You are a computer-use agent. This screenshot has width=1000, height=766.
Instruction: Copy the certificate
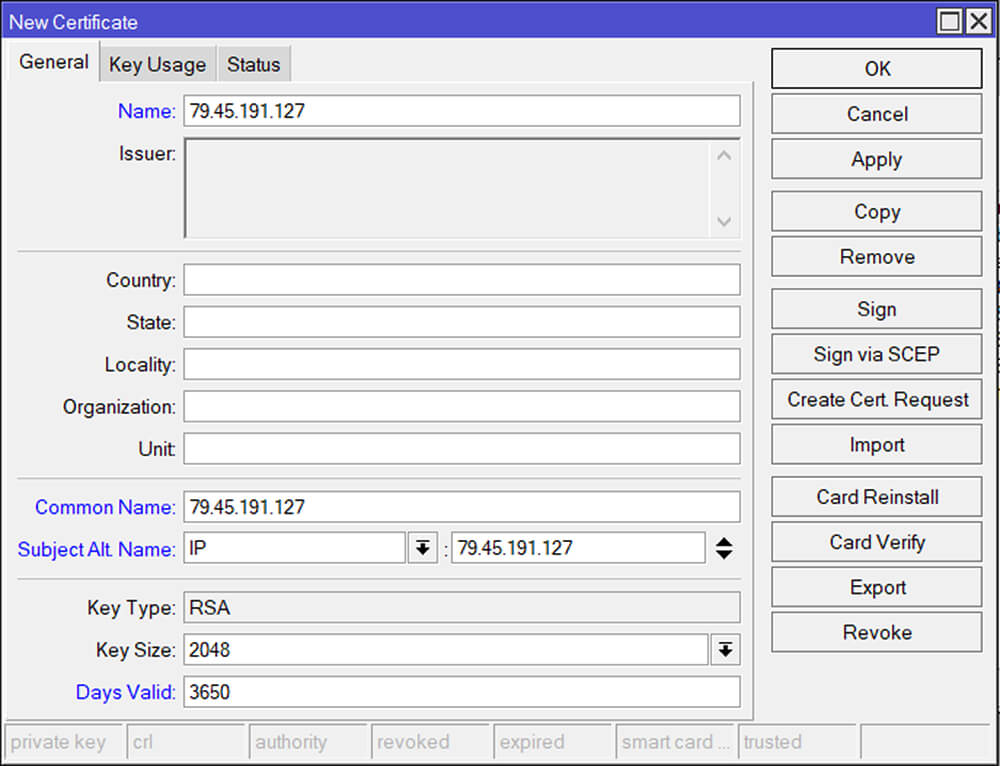(876, 211)
